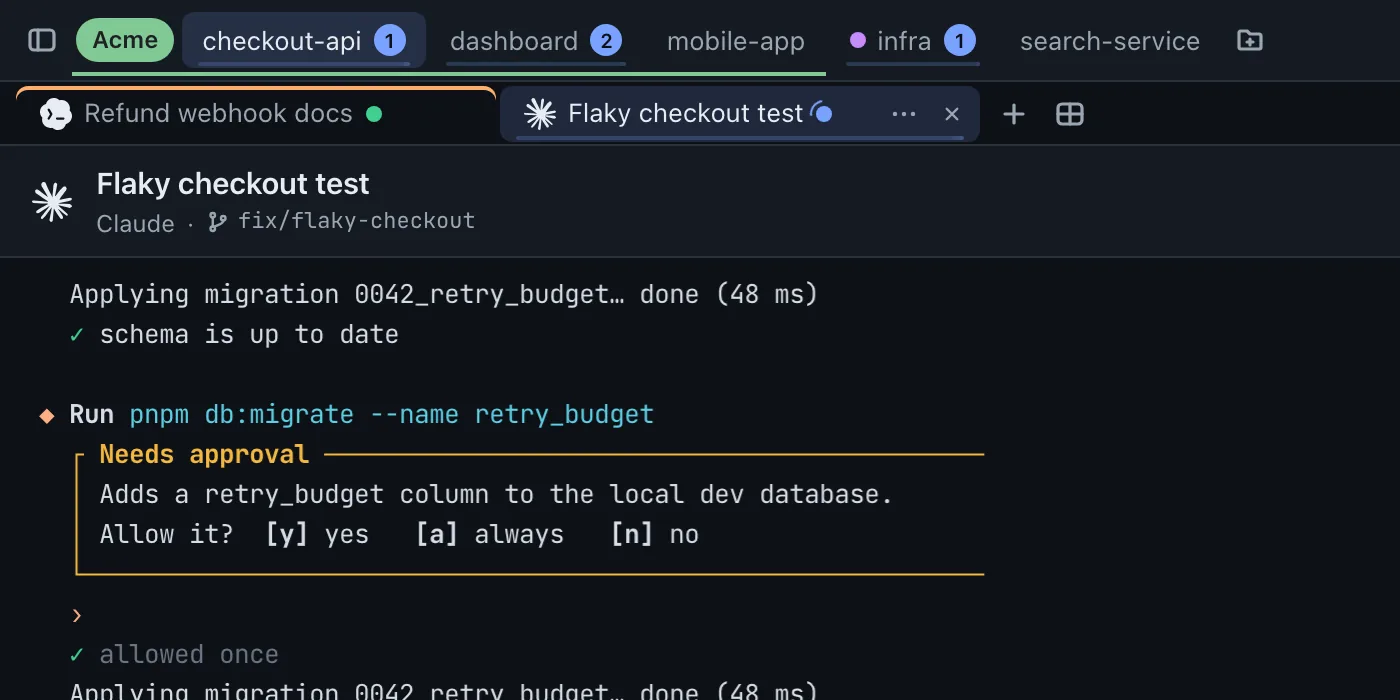This screenshot has width=1400, height=700.
Task: Click the terminal icon on Refund webhook docs
Action: pyautogui.click(x=56, y=114)
